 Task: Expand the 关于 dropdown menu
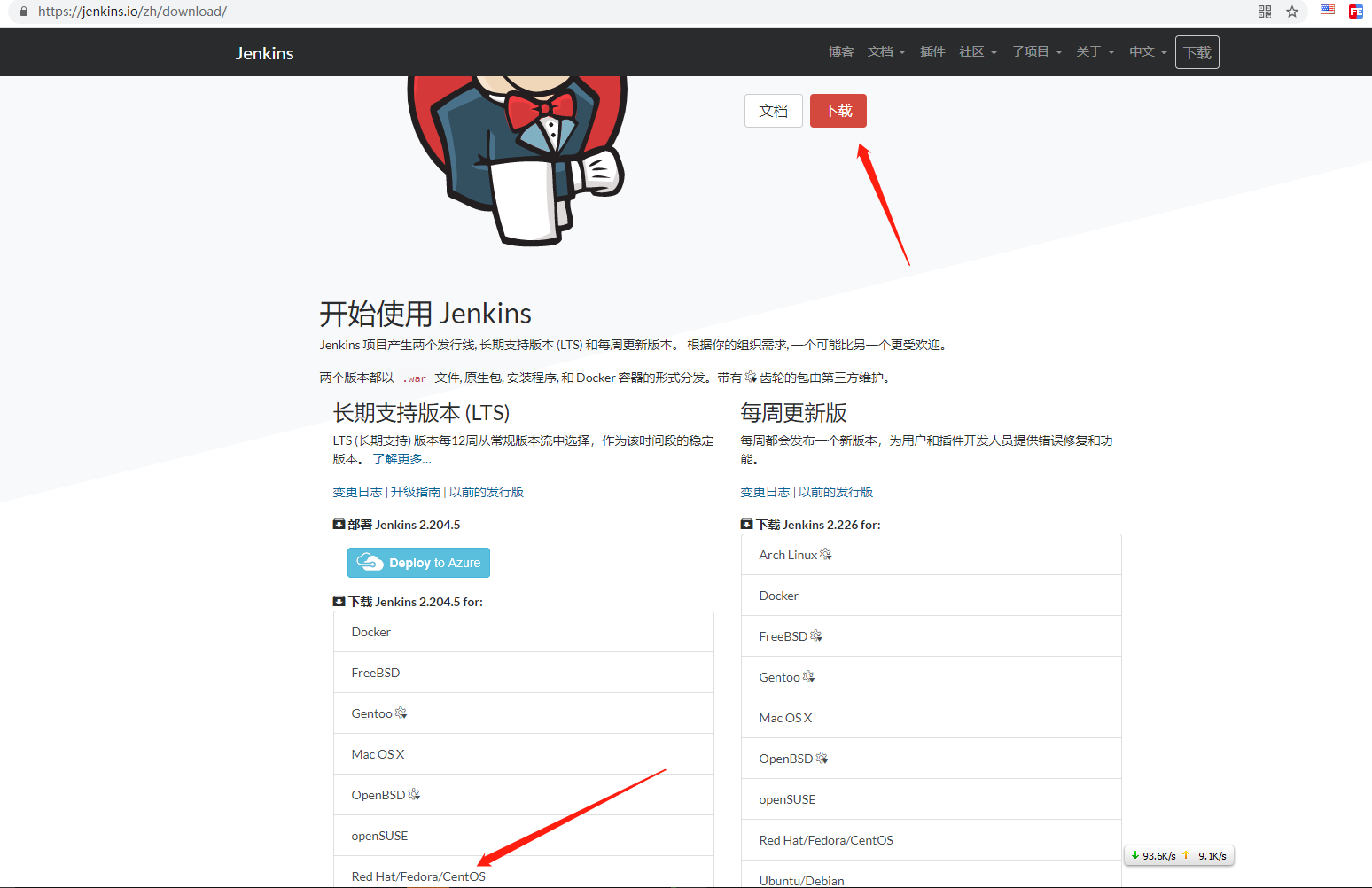pos(1095,51)
